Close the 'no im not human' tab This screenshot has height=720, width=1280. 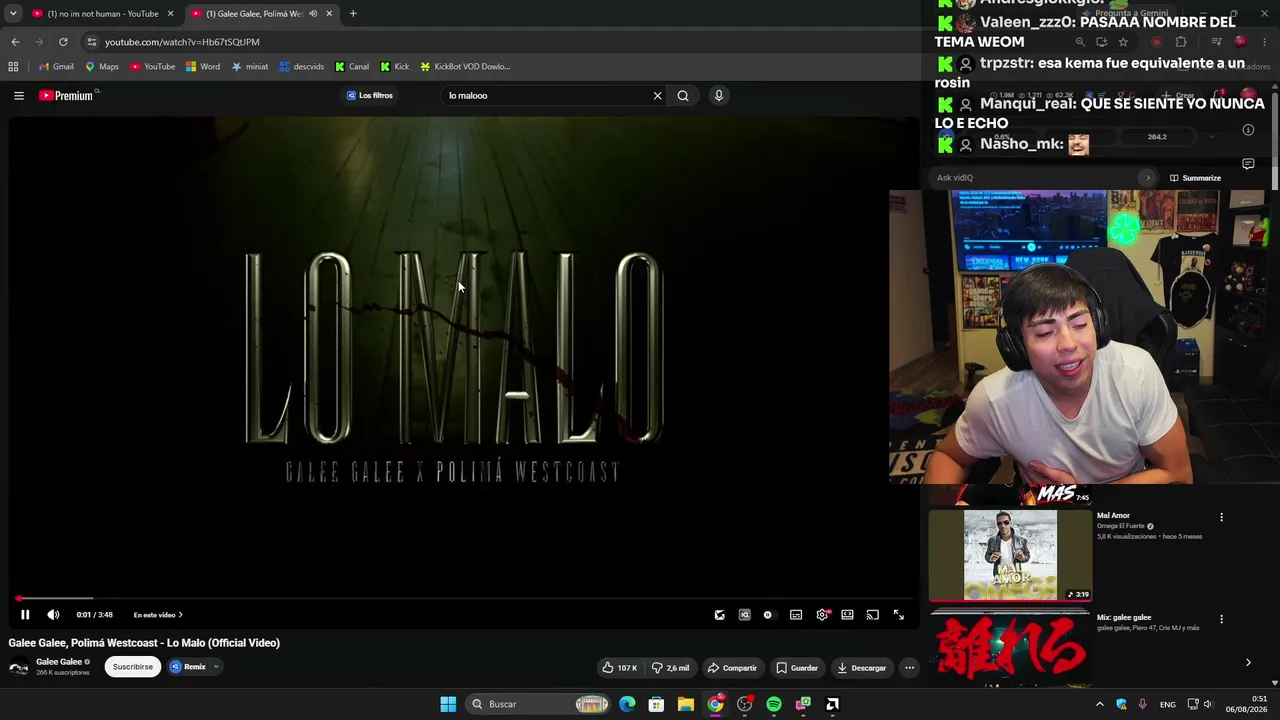pos(171,14)
